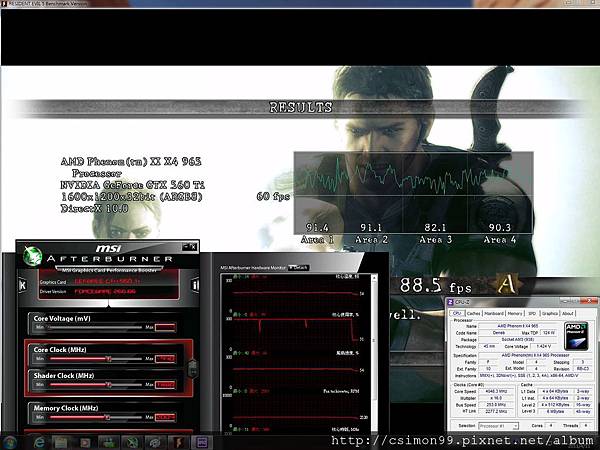
Task: Click the Code Name Deneb field
Action: 499,333
